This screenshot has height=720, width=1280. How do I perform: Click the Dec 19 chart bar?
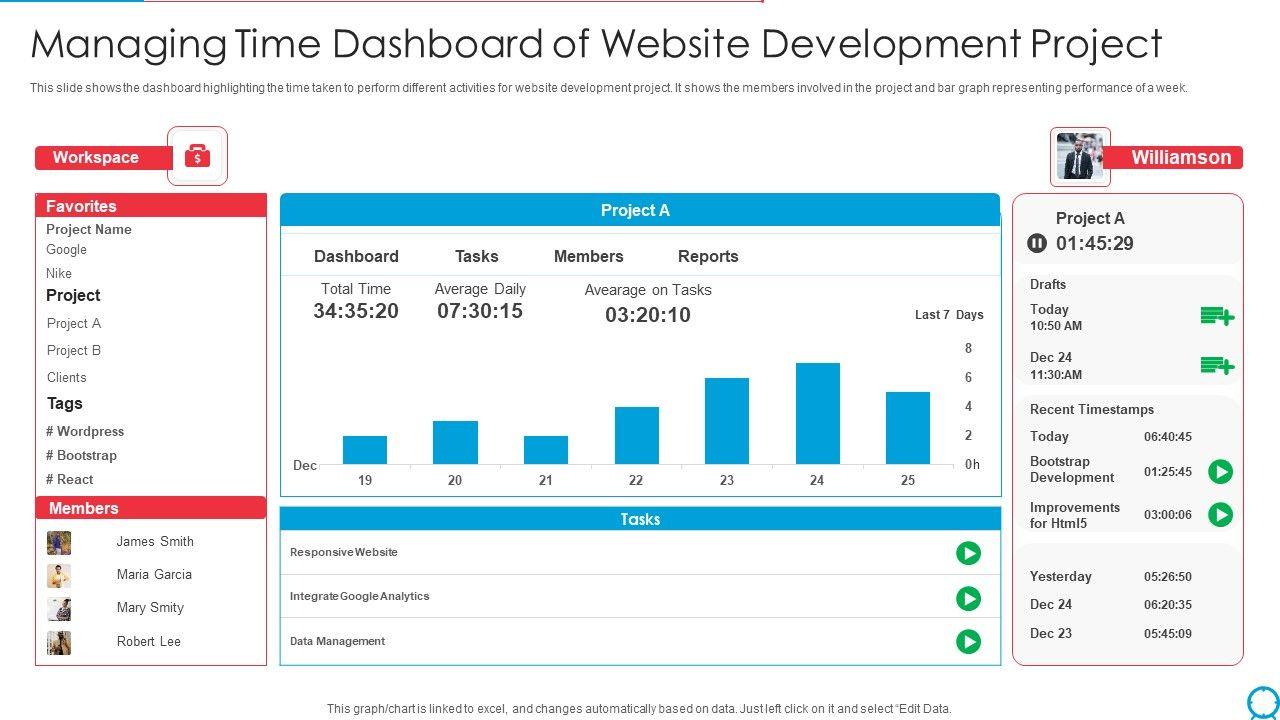365,450
